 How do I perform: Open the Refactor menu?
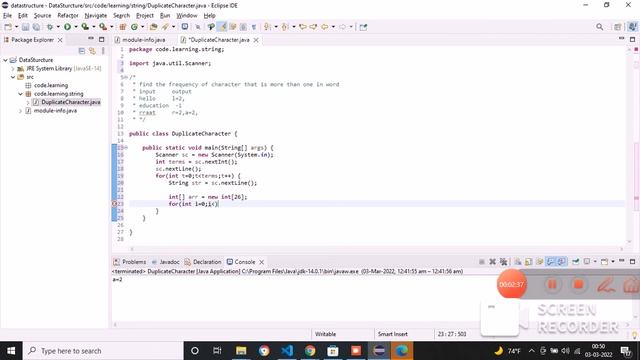[68, 16]
